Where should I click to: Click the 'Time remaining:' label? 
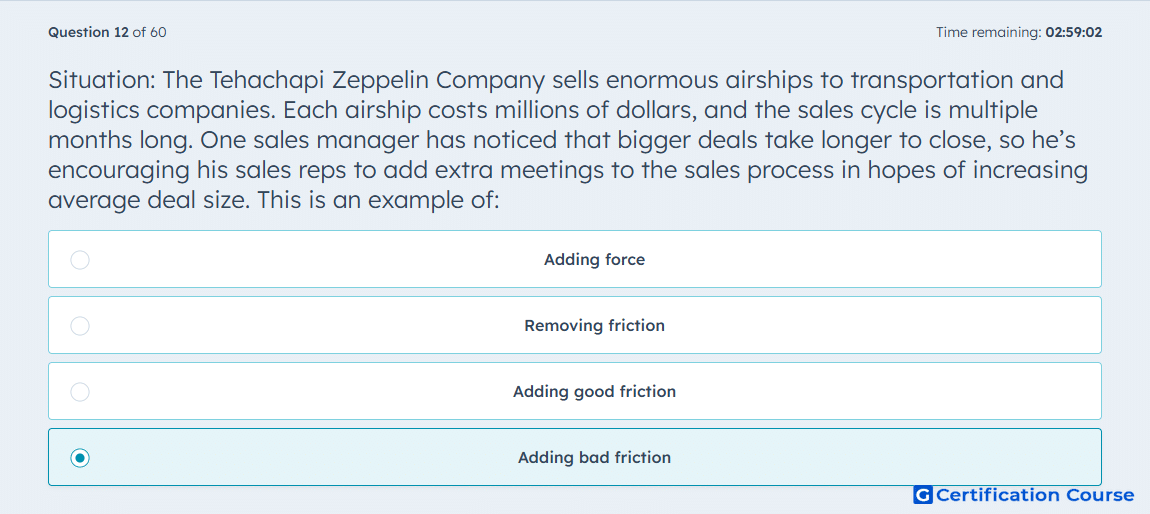989,32
